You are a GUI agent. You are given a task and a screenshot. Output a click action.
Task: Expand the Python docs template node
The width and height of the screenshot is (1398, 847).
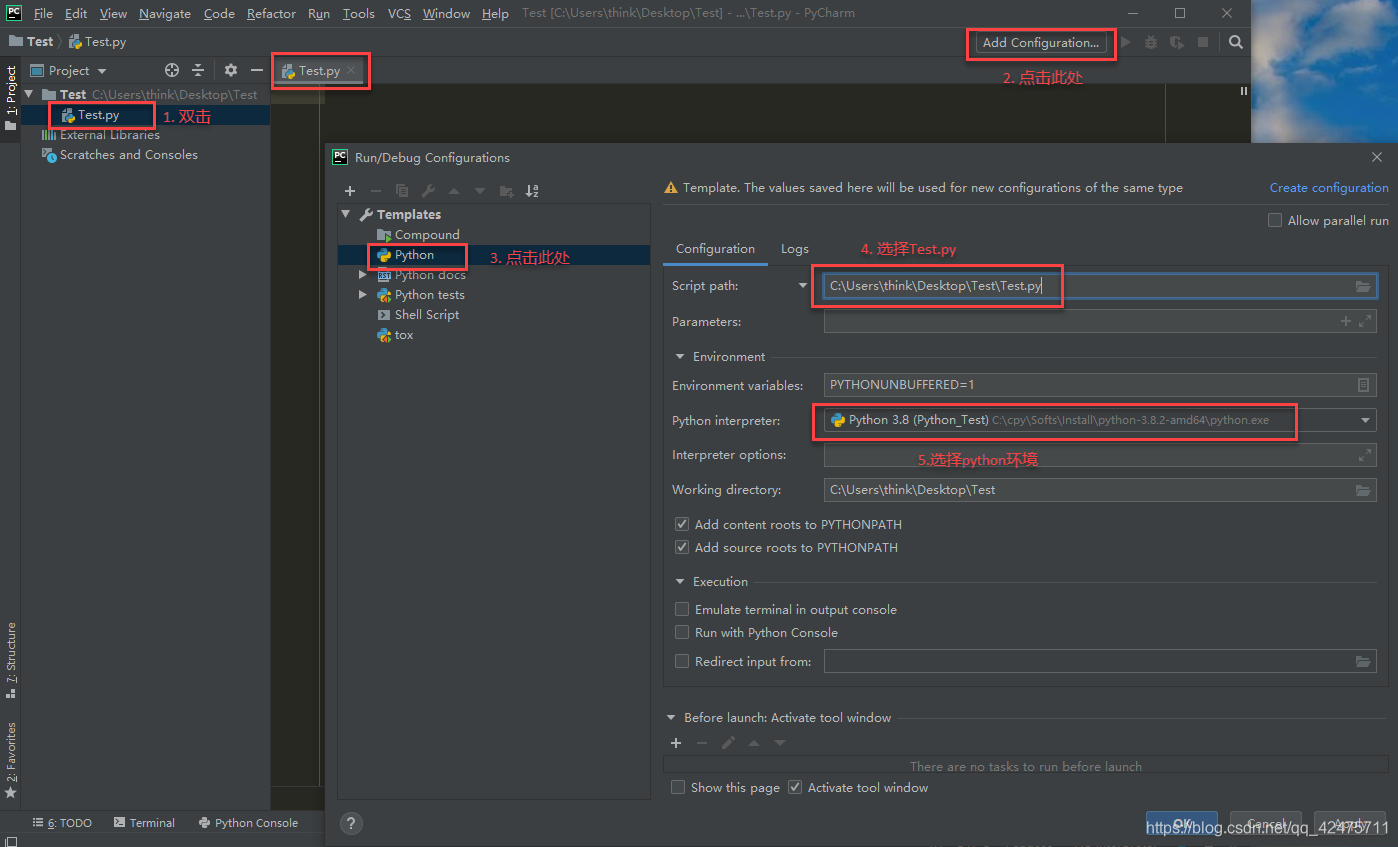[x=363, y=274]
